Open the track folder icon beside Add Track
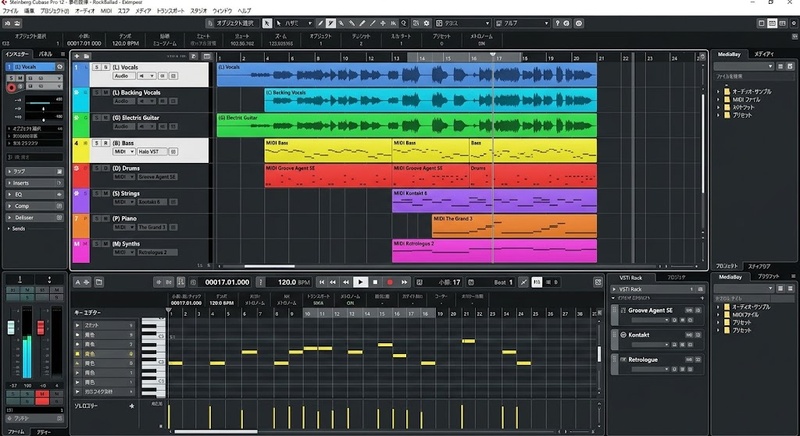Viewport: 800px width, 436px height. (87, 56)
